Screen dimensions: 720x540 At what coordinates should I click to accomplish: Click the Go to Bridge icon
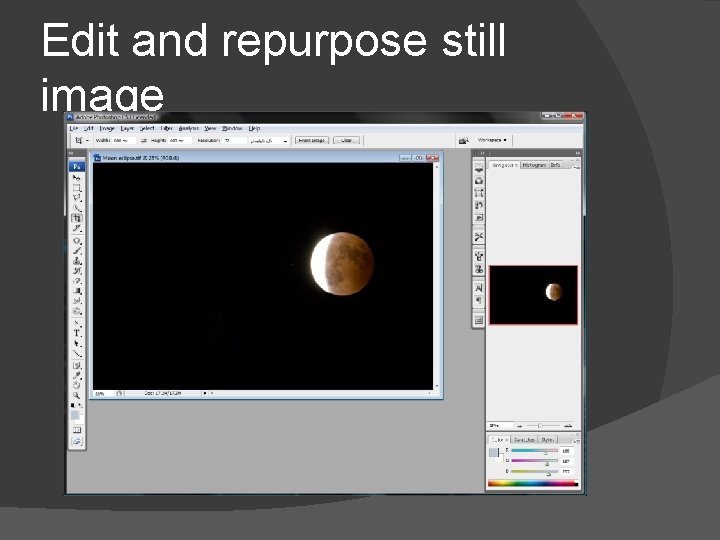tap(464, 141)
